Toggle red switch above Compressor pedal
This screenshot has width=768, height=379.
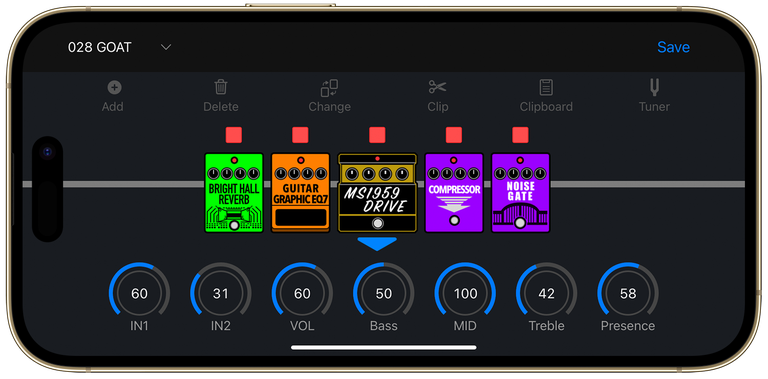454,135
